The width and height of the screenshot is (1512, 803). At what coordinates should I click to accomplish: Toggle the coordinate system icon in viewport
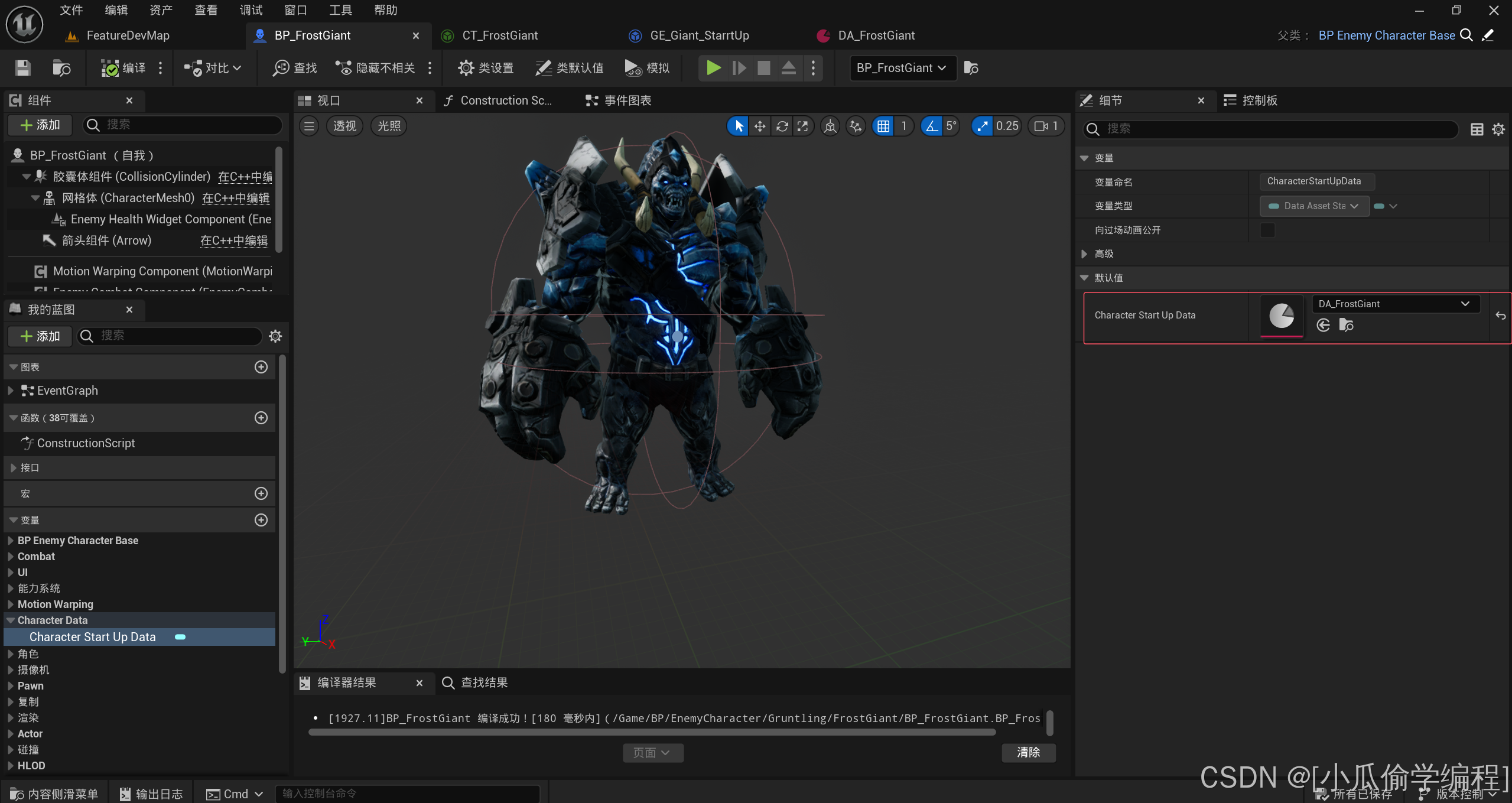point(830,126)
